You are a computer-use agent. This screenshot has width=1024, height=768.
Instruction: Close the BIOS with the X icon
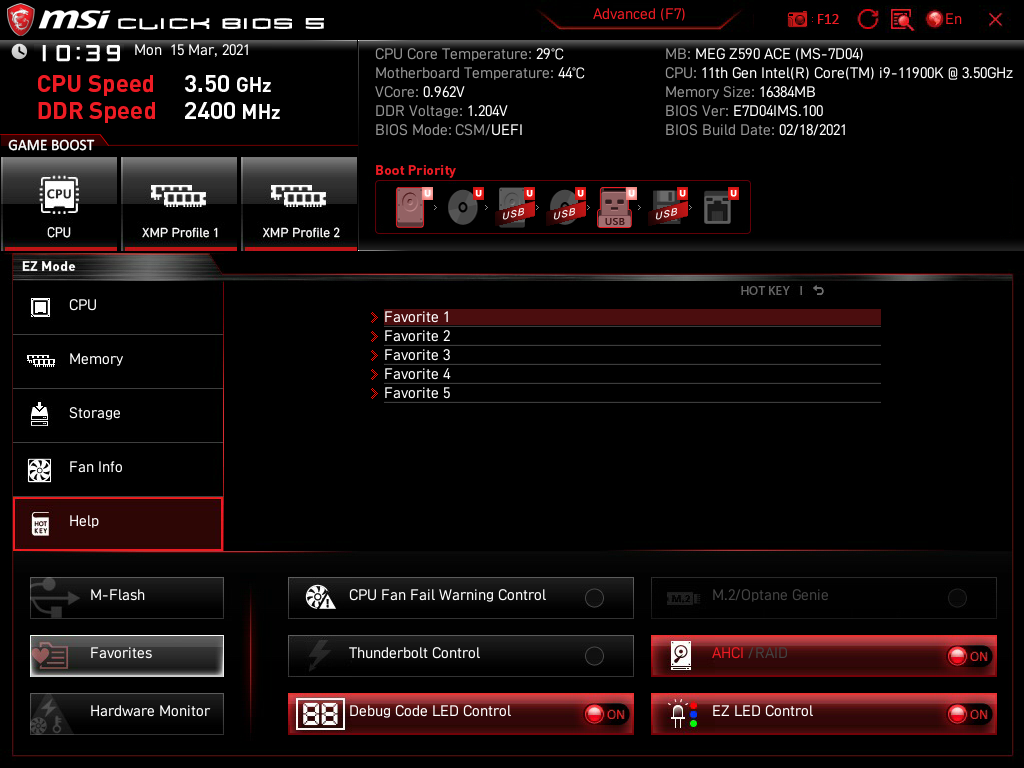point(995,20)
